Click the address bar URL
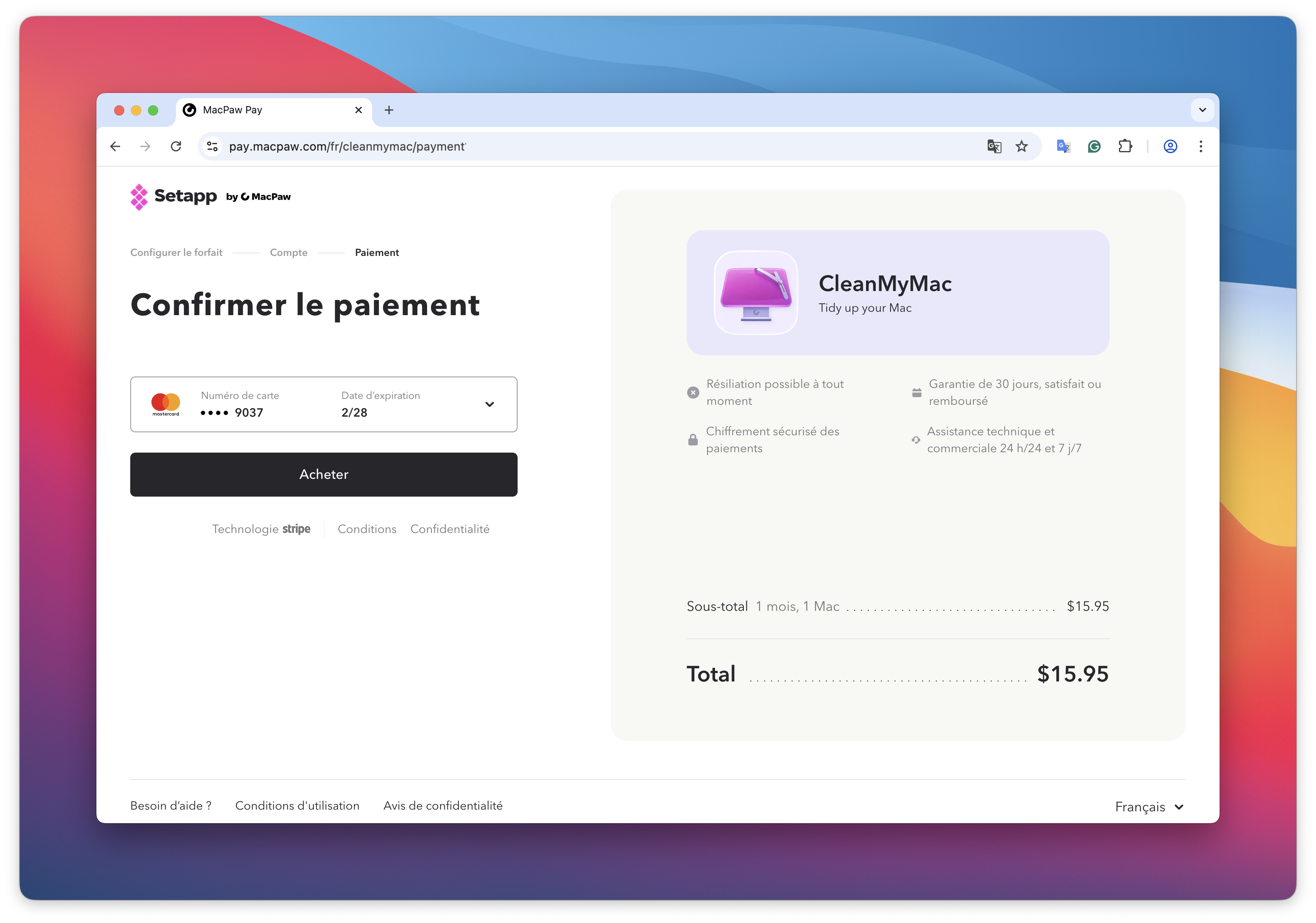The image size is (1316, 923). coord(347,146)
